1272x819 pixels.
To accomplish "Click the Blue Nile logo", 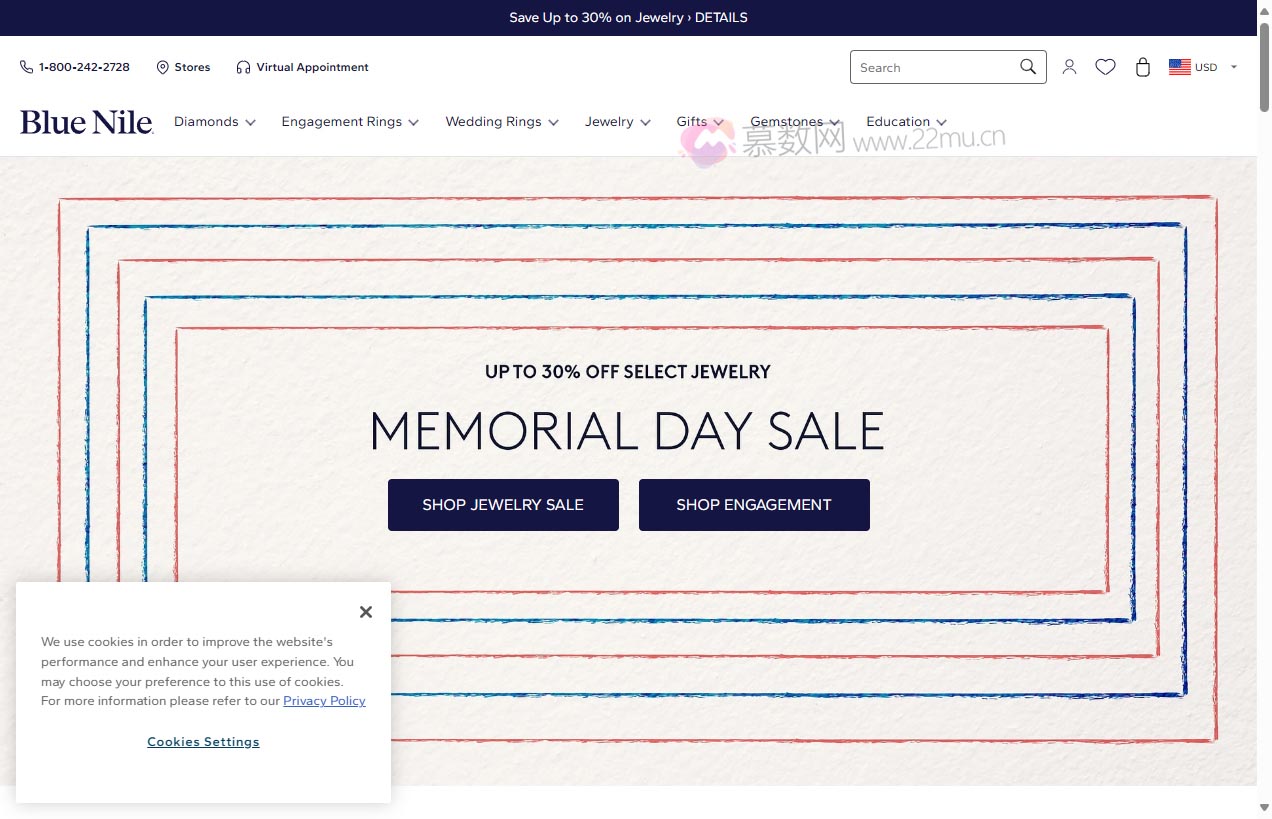I will 86,122.
